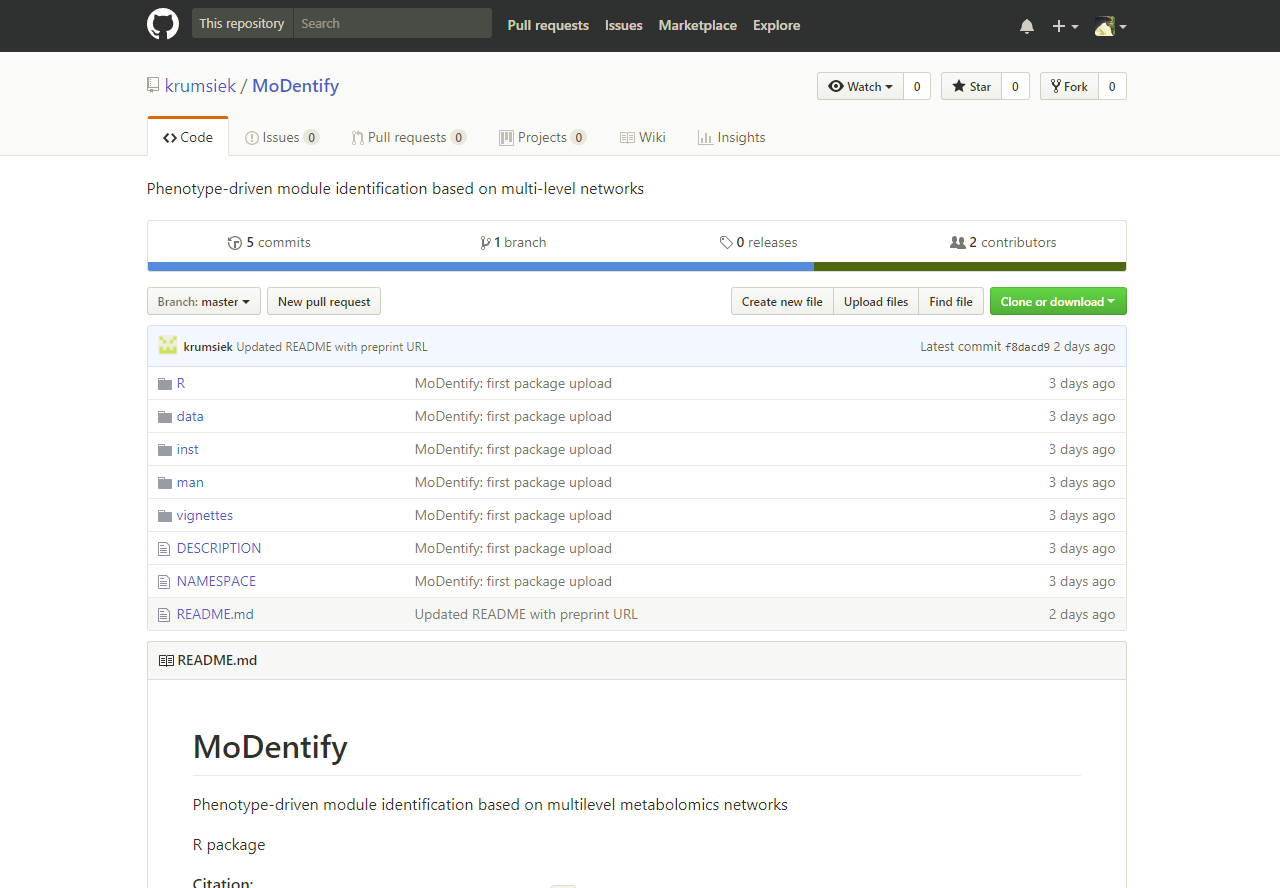This screenshot has width=1280, height=888.
Task: Switch to the Projects tab
Action: (x=543, y=137)
